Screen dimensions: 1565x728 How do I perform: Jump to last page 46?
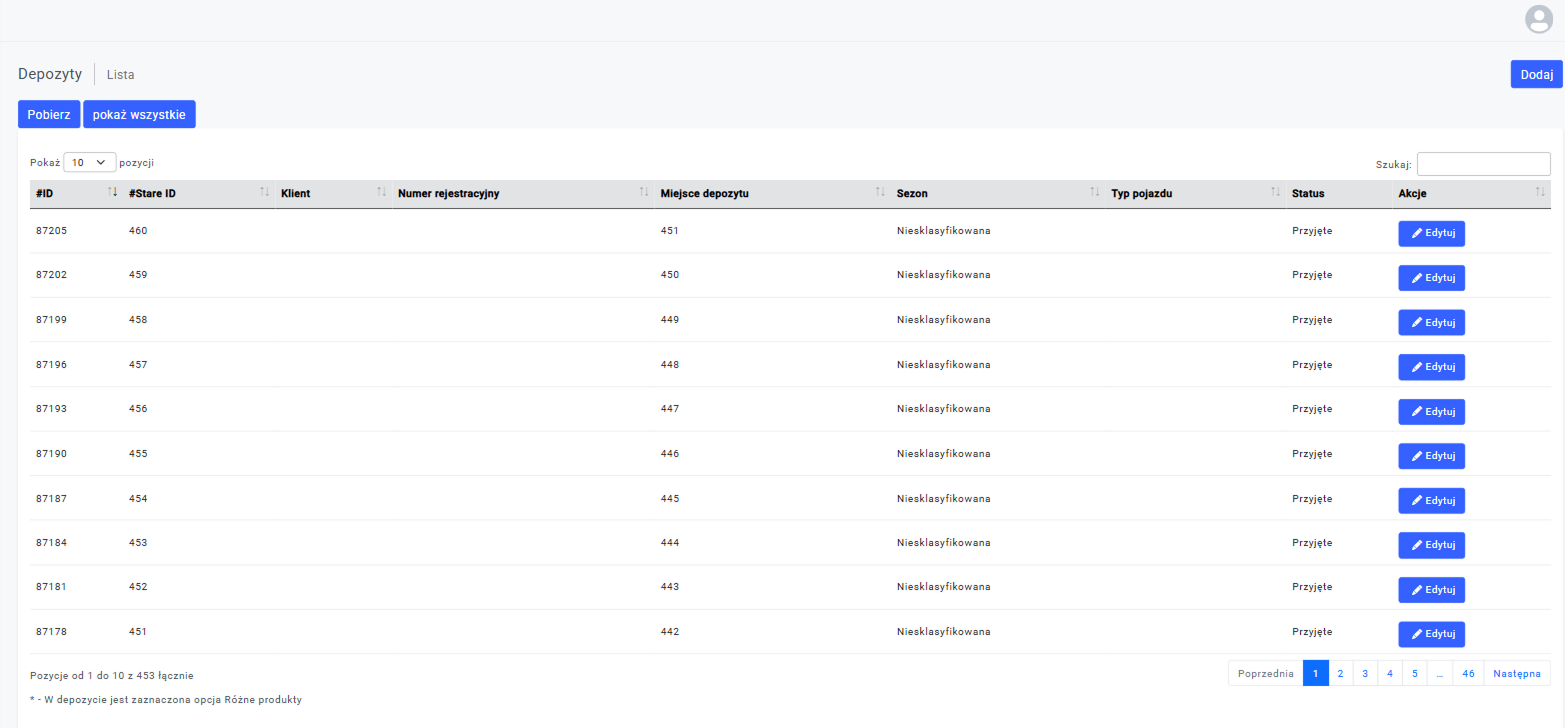point(1468,674)
